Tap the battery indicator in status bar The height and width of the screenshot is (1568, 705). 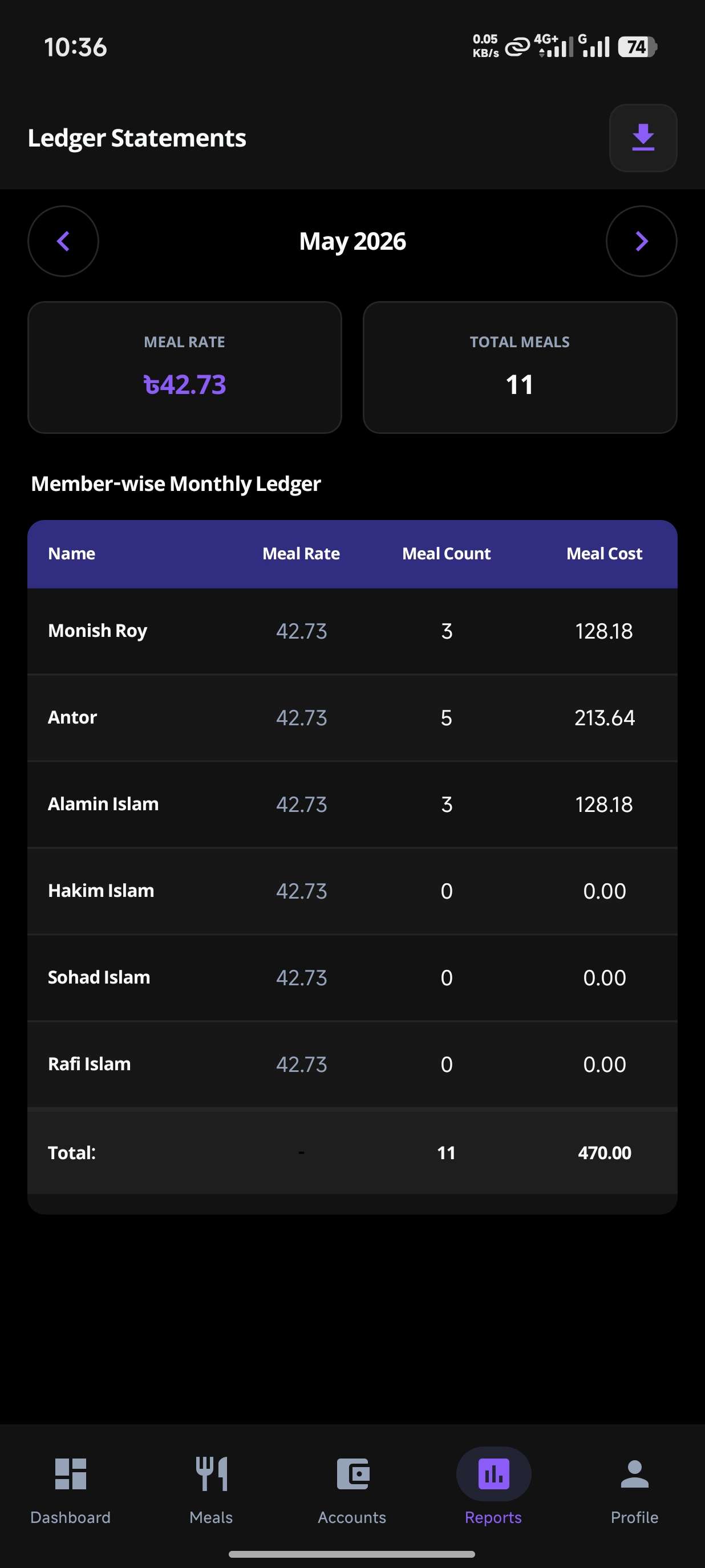click(638, 47)
